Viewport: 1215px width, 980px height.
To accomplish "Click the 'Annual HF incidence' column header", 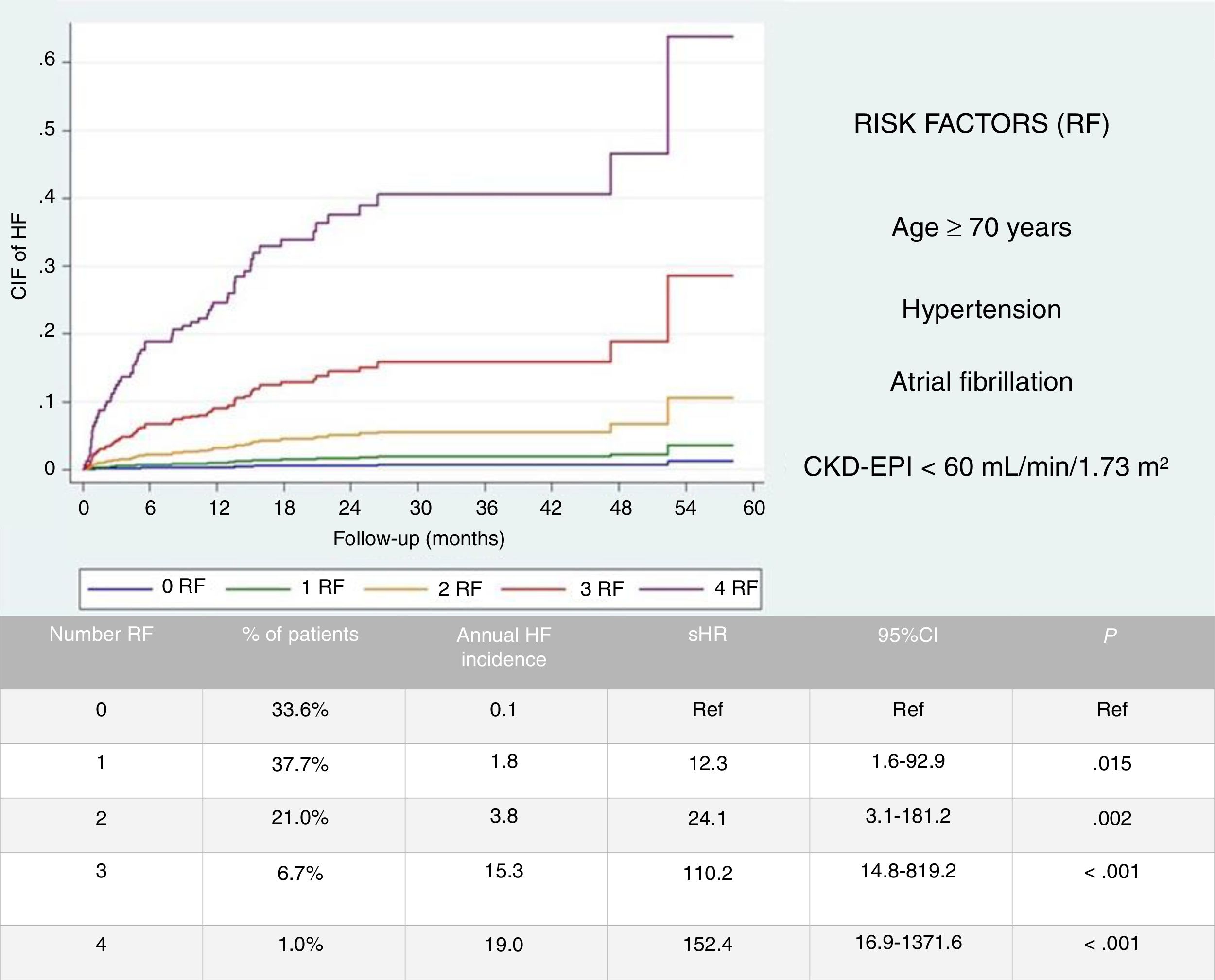I will tap(503, 647).
